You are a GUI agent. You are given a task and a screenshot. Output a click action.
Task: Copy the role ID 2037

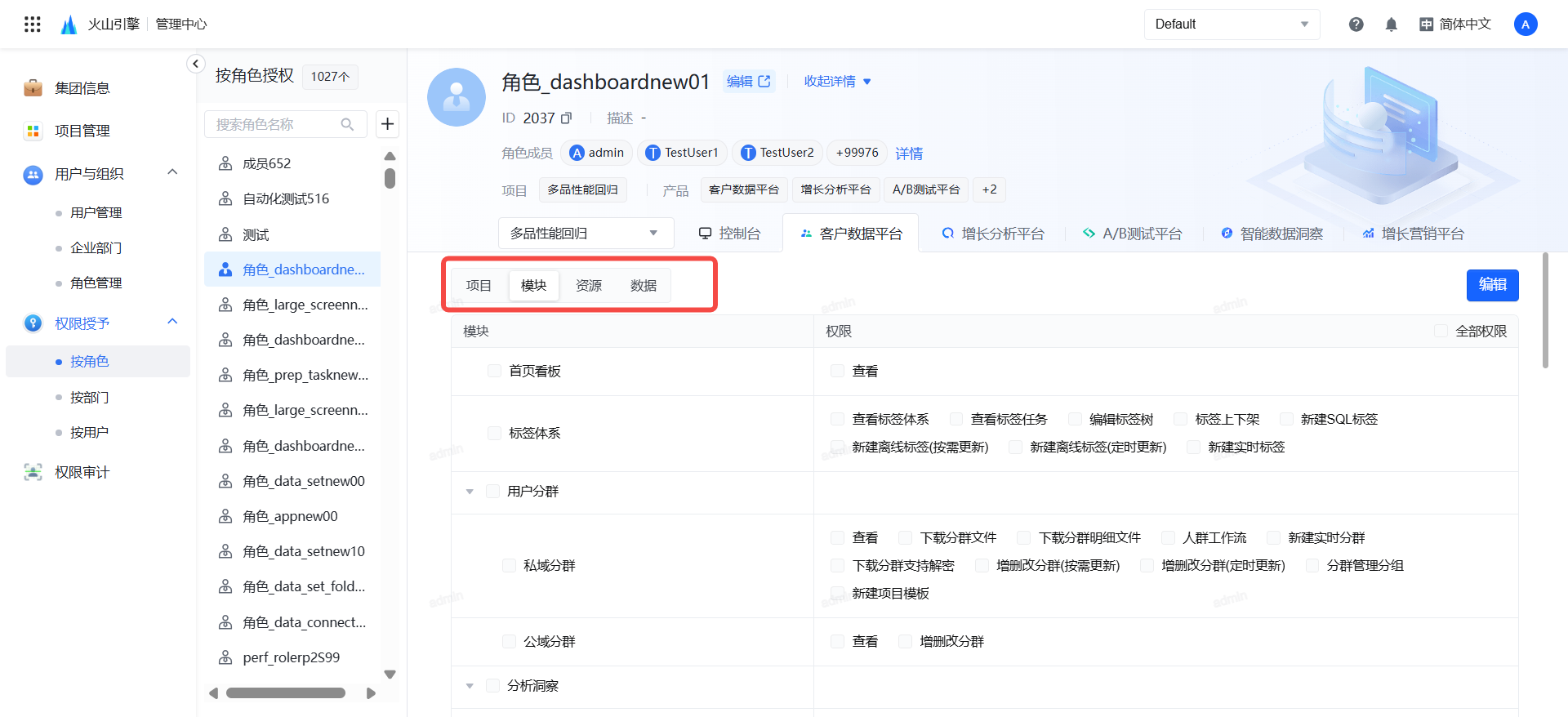point(567,118)
